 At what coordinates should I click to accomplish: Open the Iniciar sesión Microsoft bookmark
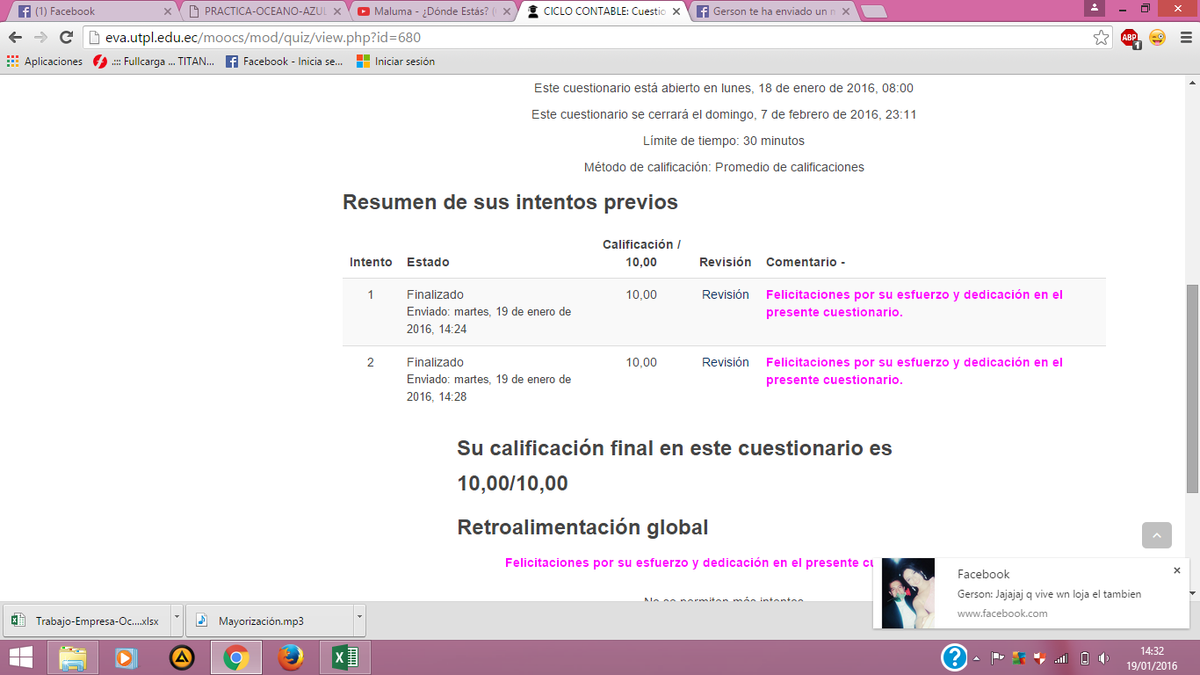395,61
